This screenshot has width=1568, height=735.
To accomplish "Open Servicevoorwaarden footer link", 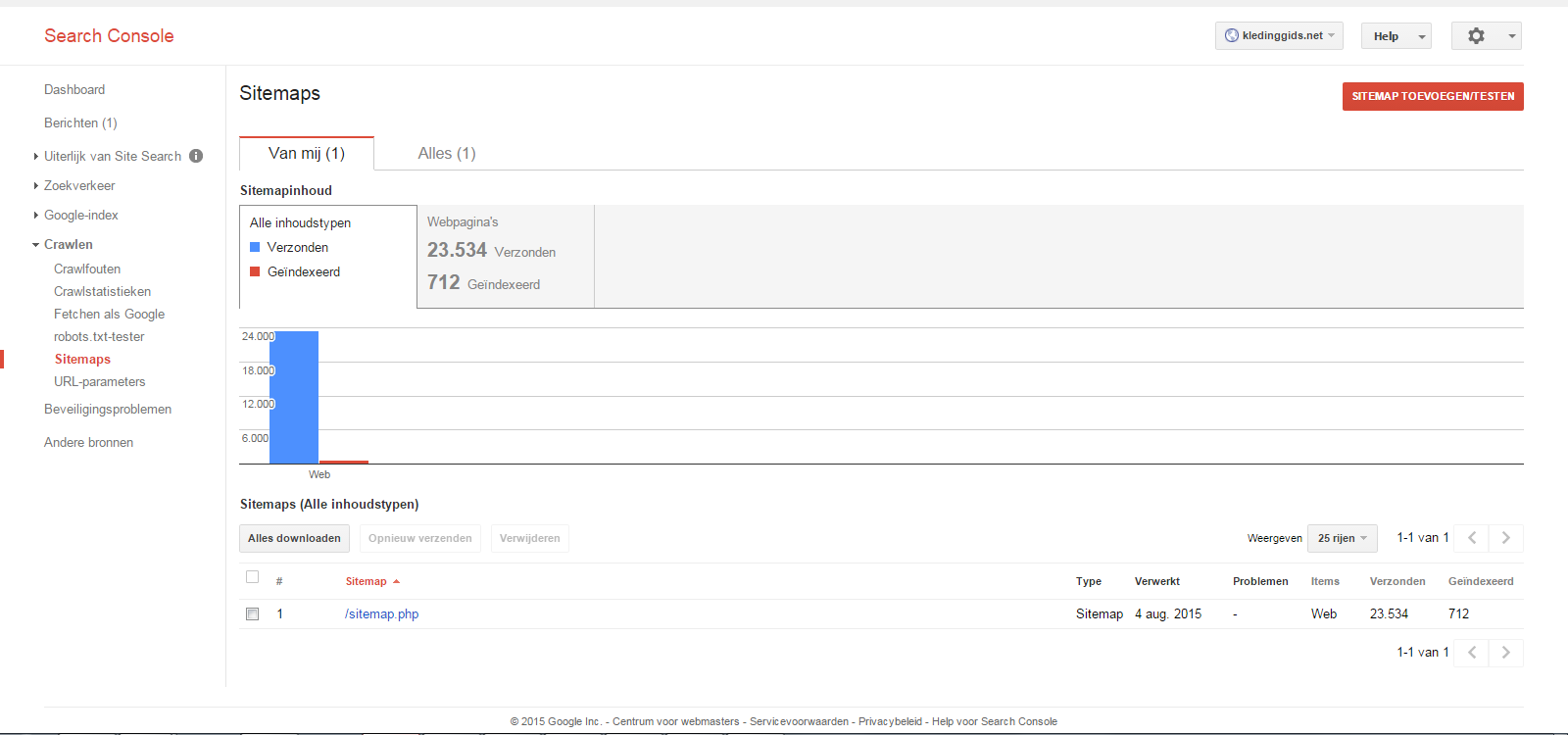I will click(x=799, y=721).
